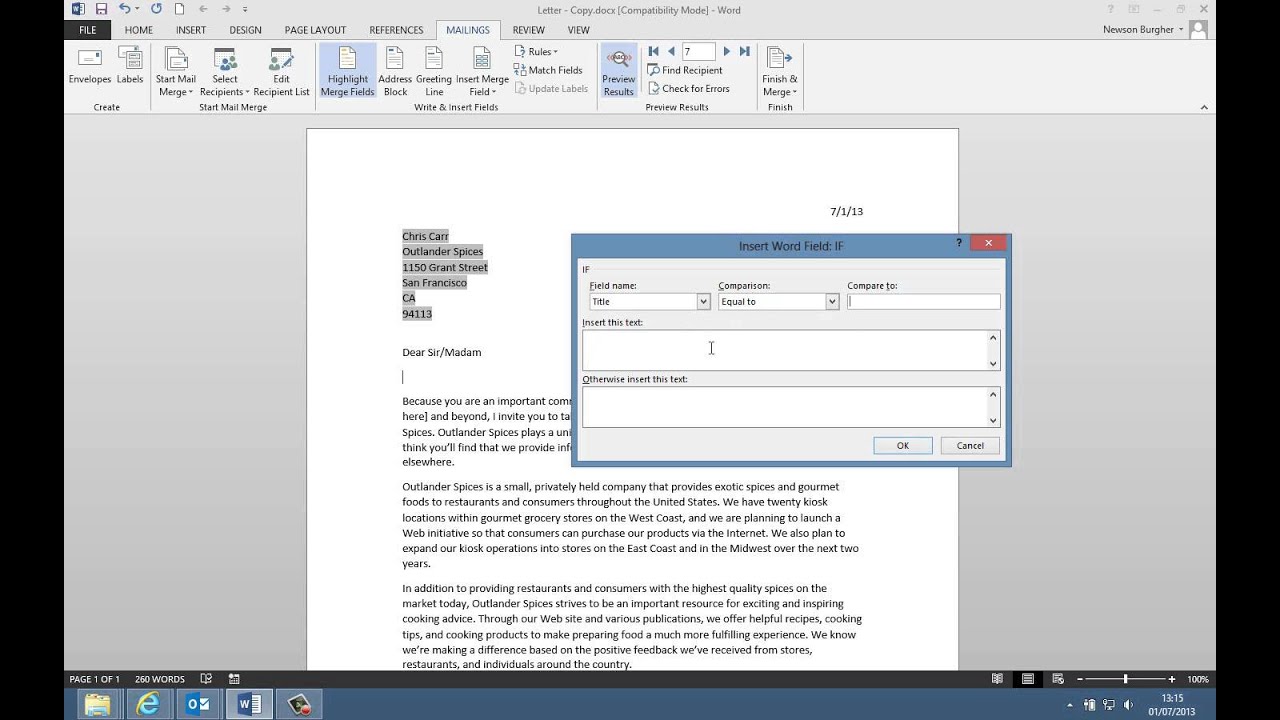Screen dimensions: 1280x720
Task: Open File Explorer from the taskbar
Action: click(x=97, y=704)
